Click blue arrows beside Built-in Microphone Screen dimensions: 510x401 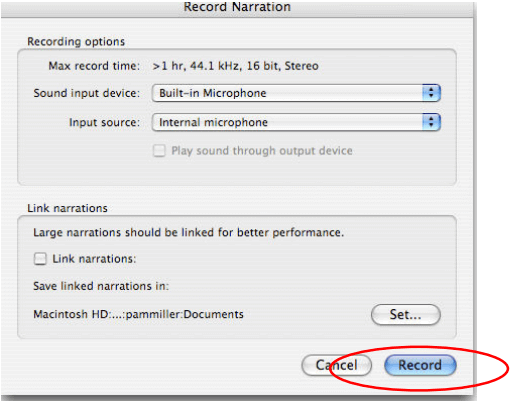click(431, 93)
